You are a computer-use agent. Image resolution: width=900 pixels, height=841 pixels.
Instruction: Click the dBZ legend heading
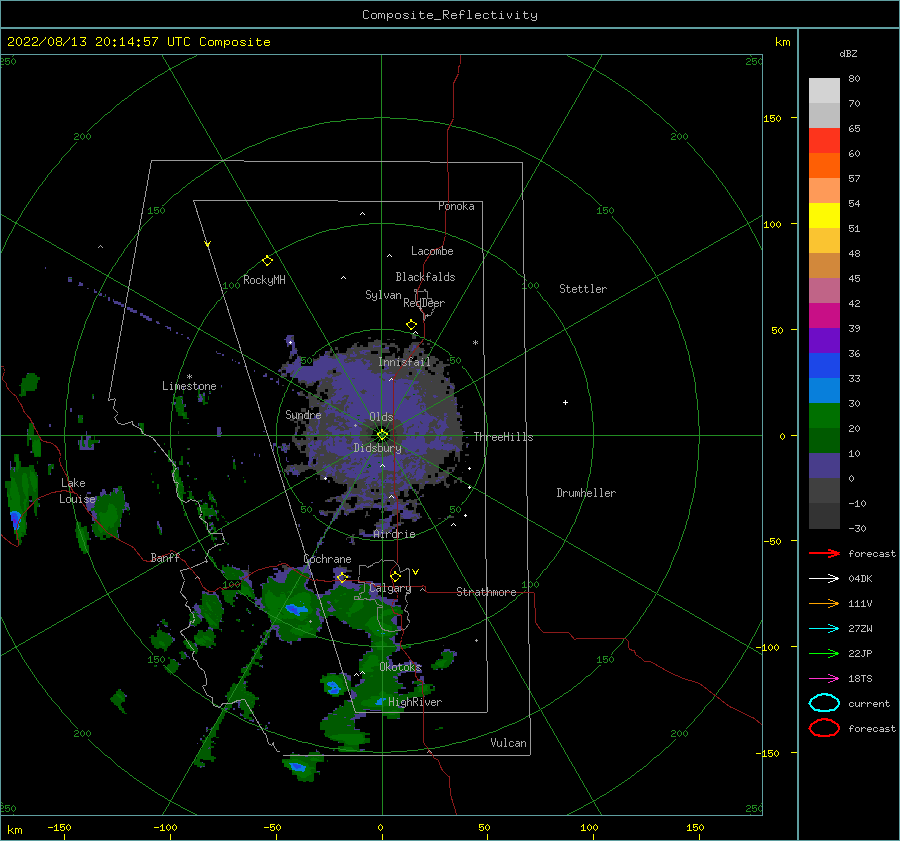click(x=848, y=53)
